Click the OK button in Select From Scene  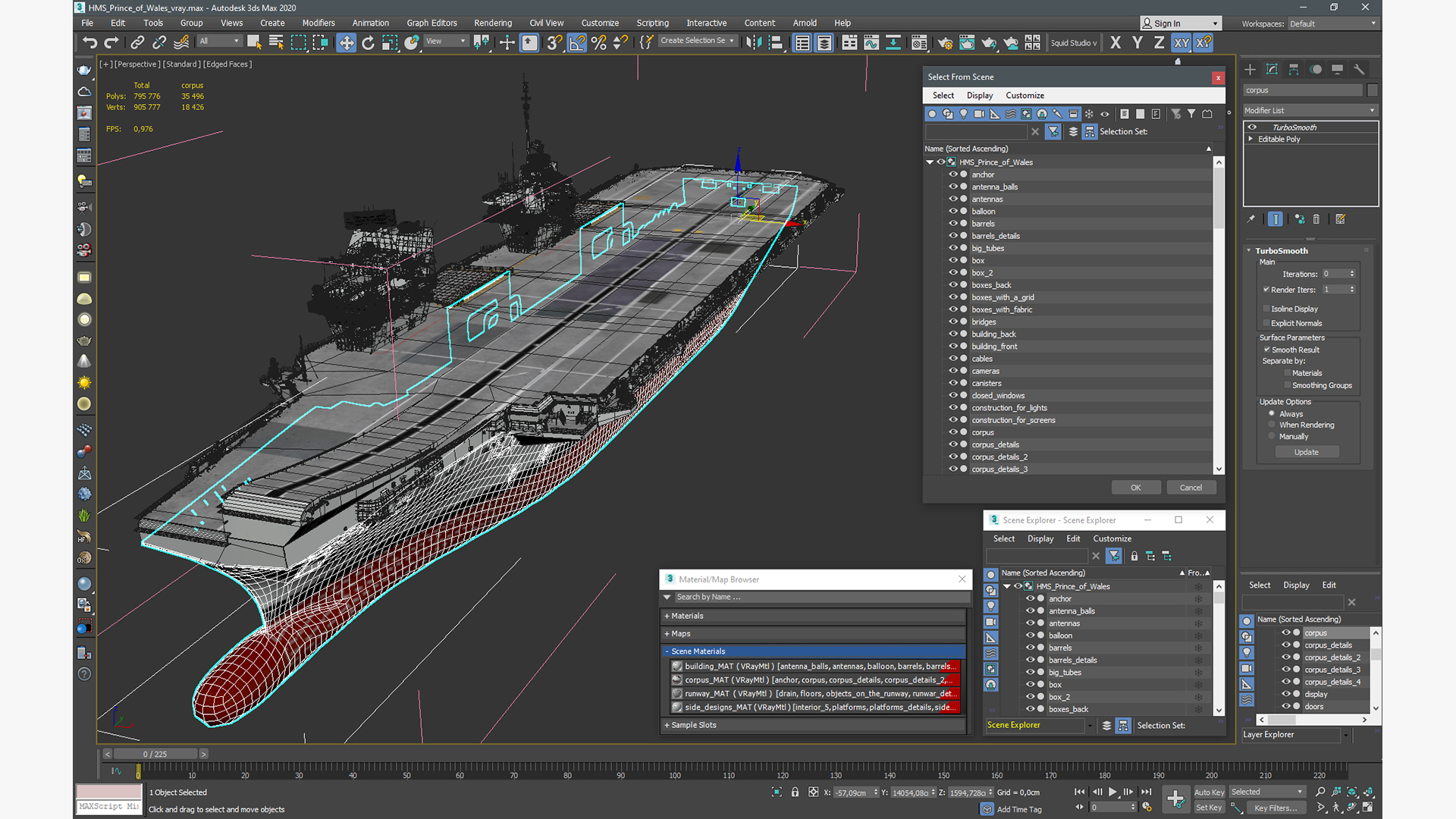coord(1135,487)
